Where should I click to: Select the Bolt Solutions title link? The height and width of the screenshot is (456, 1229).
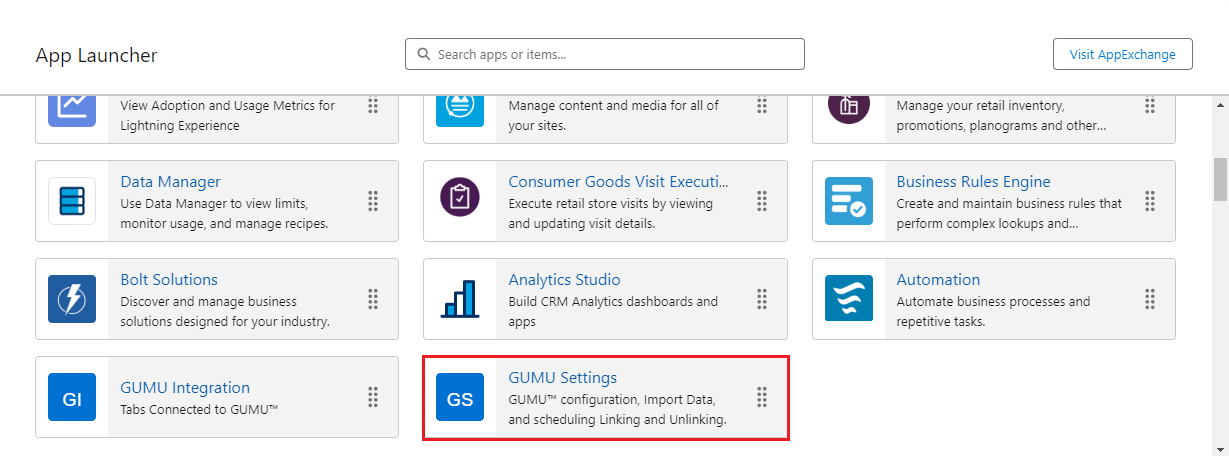tap(169, 279)
